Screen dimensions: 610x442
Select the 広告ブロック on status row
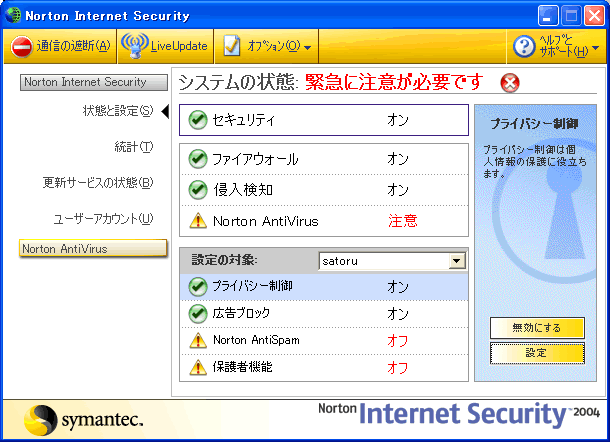[x=324, y=314]
